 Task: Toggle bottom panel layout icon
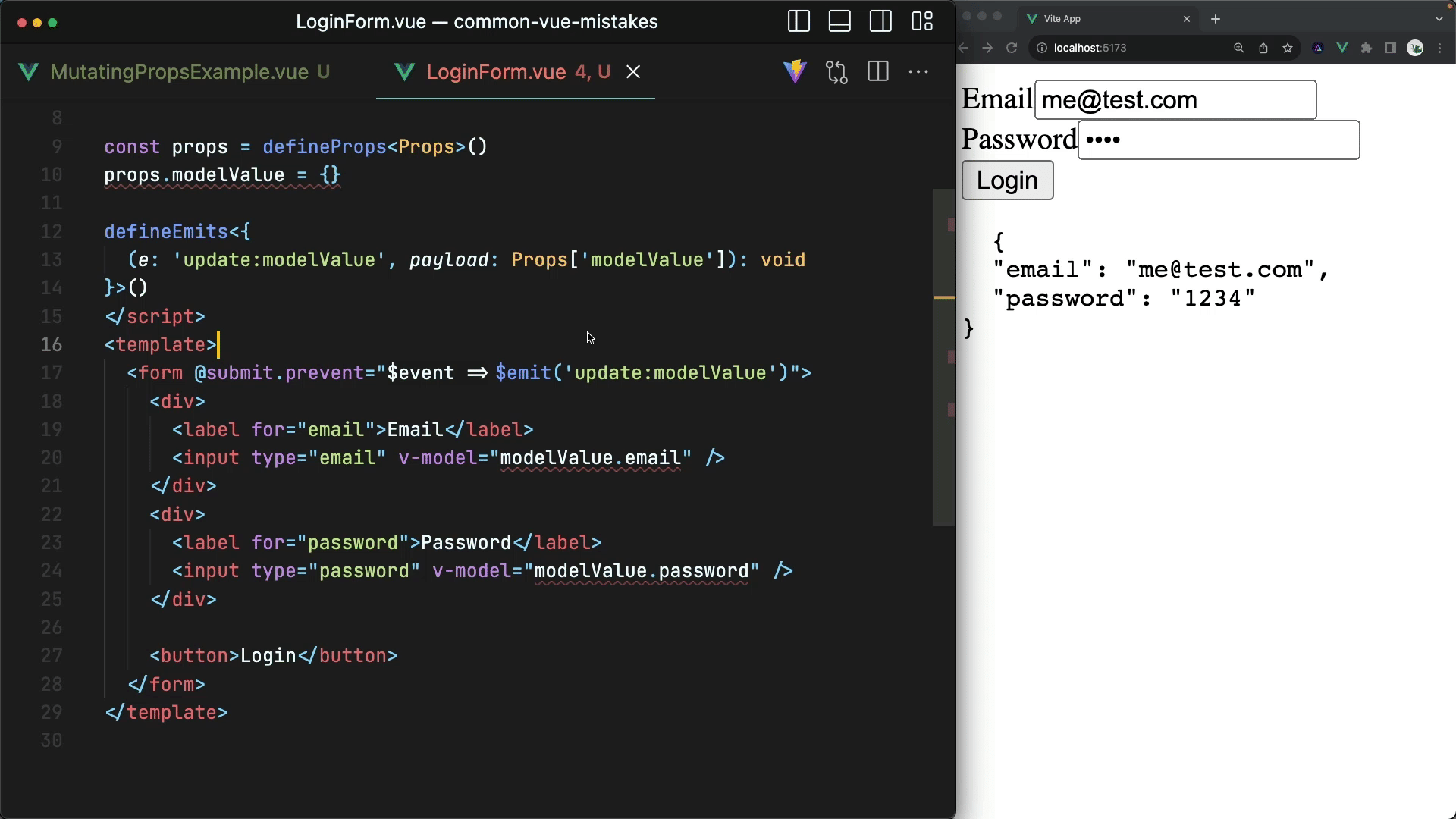pyautogui.click(x=839, y=21)
